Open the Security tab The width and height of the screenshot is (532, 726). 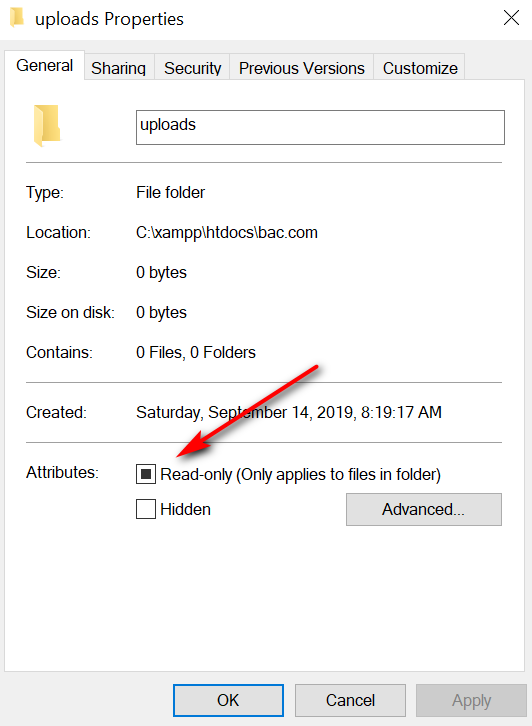click(193, 68)
